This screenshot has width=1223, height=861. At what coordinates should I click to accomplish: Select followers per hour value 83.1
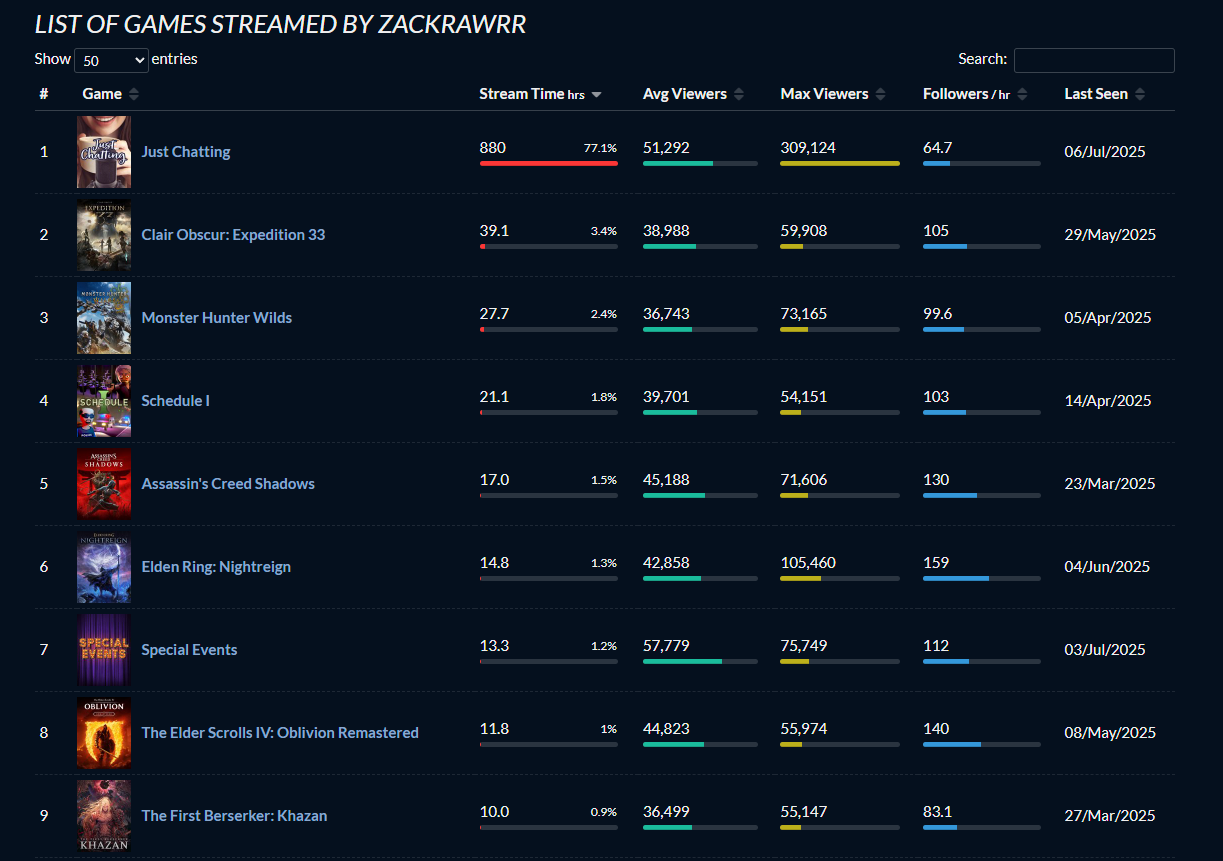(938, 812)
